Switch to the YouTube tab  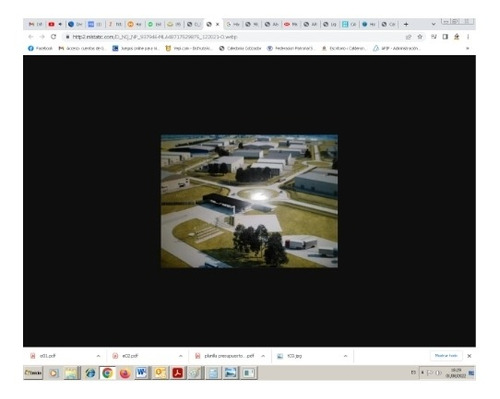pyautogui.click(x=55, y=24)
